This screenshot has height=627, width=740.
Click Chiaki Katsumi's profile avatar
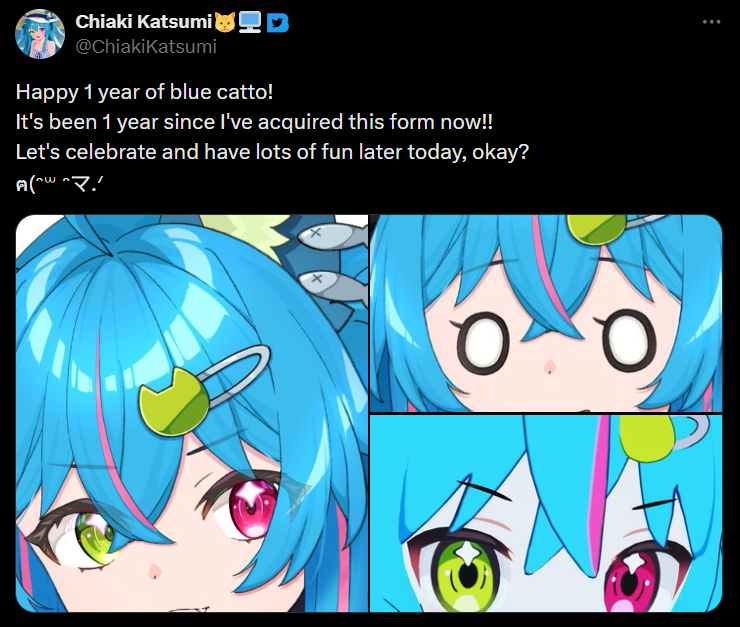click(40, 34)
